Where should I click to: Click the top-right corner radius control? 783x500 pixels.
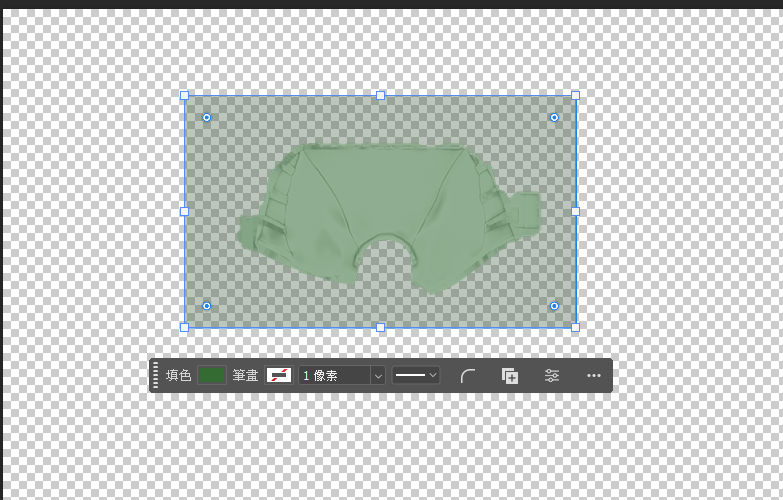tap(554, 117)
